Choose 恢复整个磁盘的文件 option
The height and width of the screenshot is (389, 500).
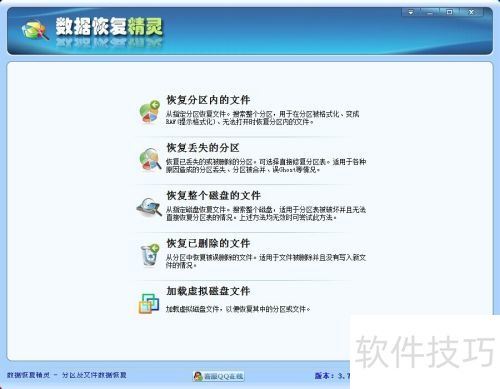pyautogui.click(x=213, y=195)
